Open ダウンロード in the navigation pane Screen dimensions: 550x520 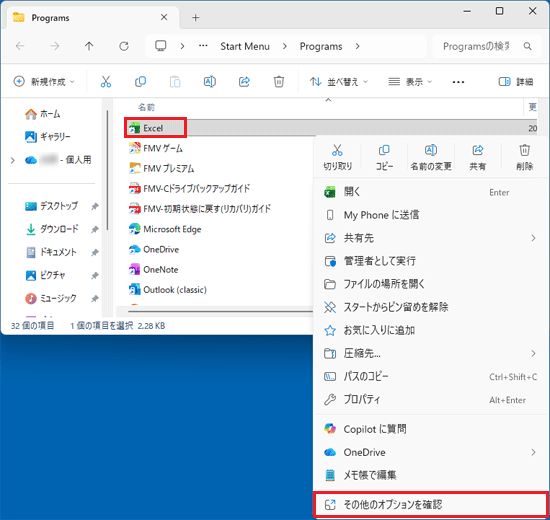(59, 229)
